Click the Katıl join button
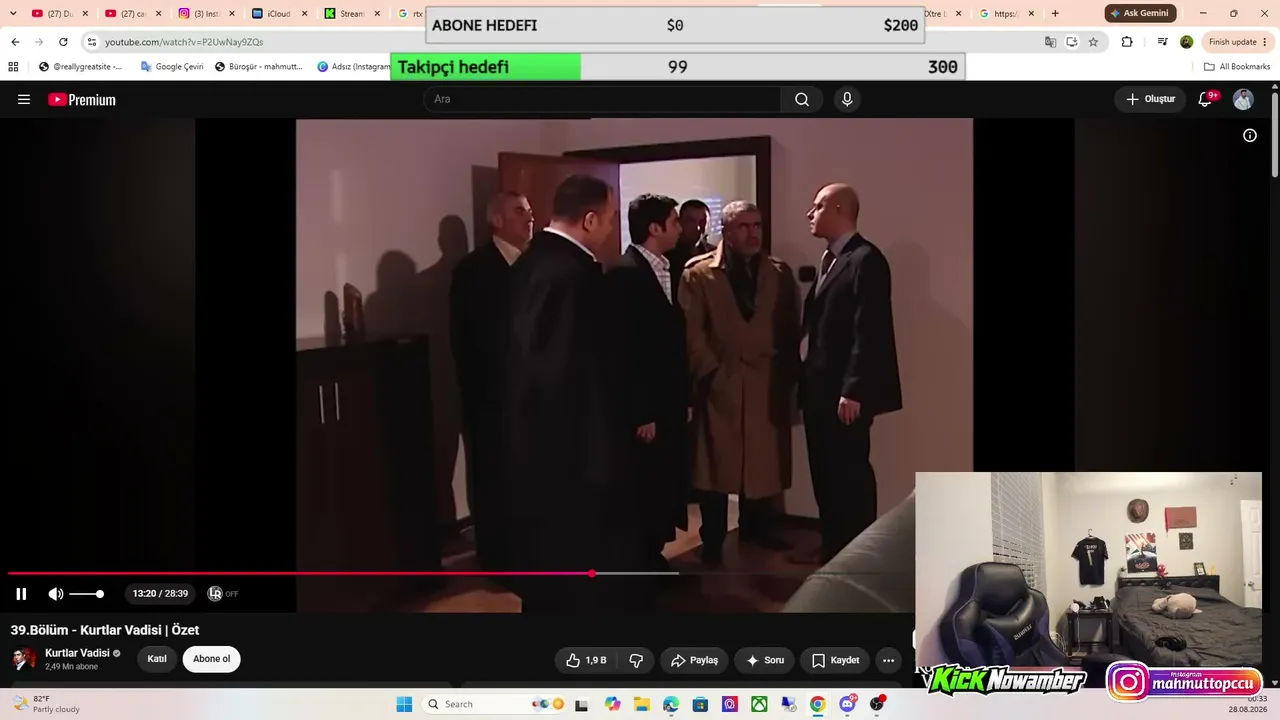 (x=157, y=659)
